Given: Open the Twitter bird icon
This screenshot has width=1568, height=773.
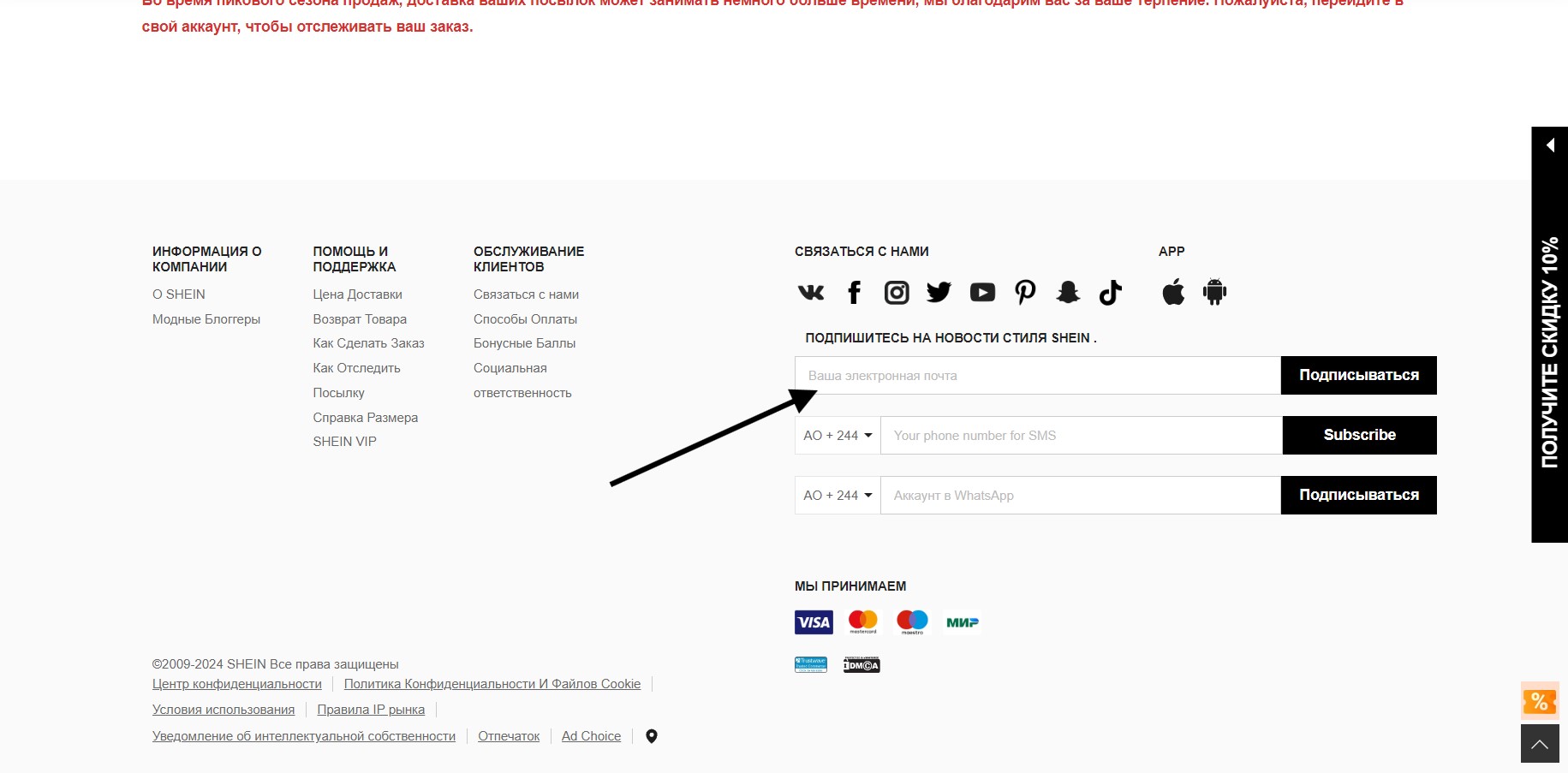Looking at the screenshot, I should pos(939,293).
